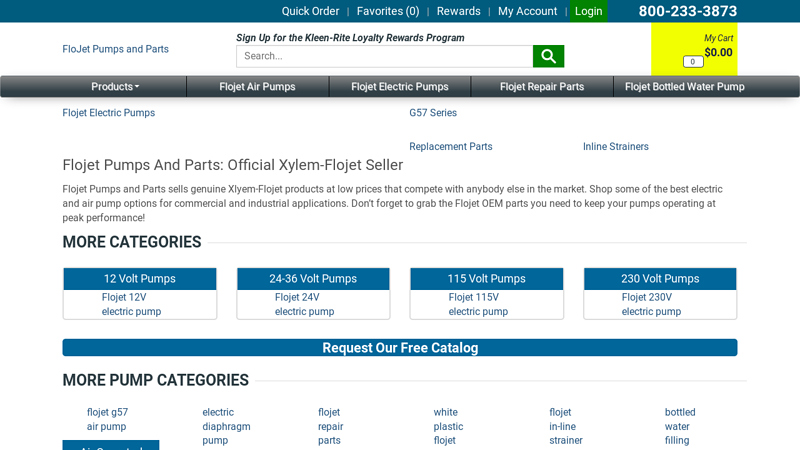Screen dimensions: 800x450
Task: Click Sign Up for Loyalty Rewards text
Action: (x=350, y=38)
